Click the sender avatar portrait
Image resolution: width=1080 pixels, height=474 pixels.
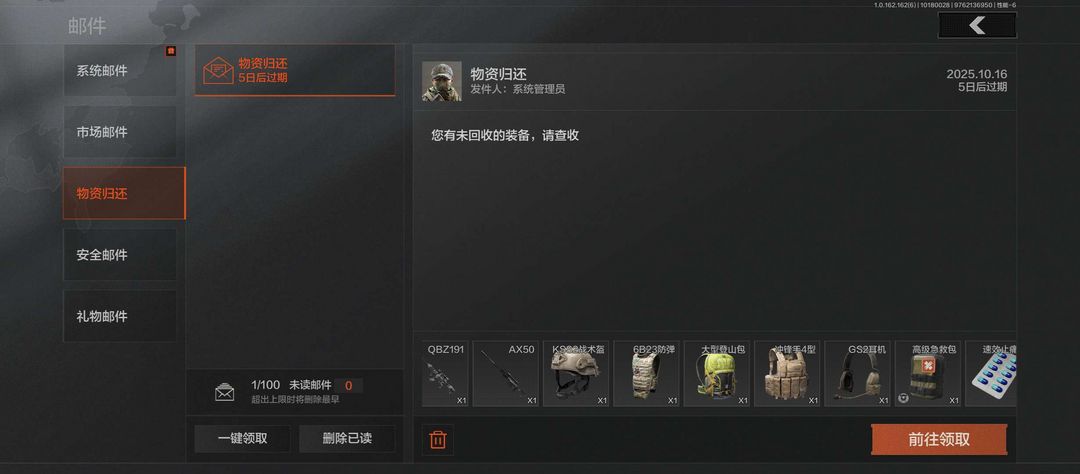(x=442, y=81)
